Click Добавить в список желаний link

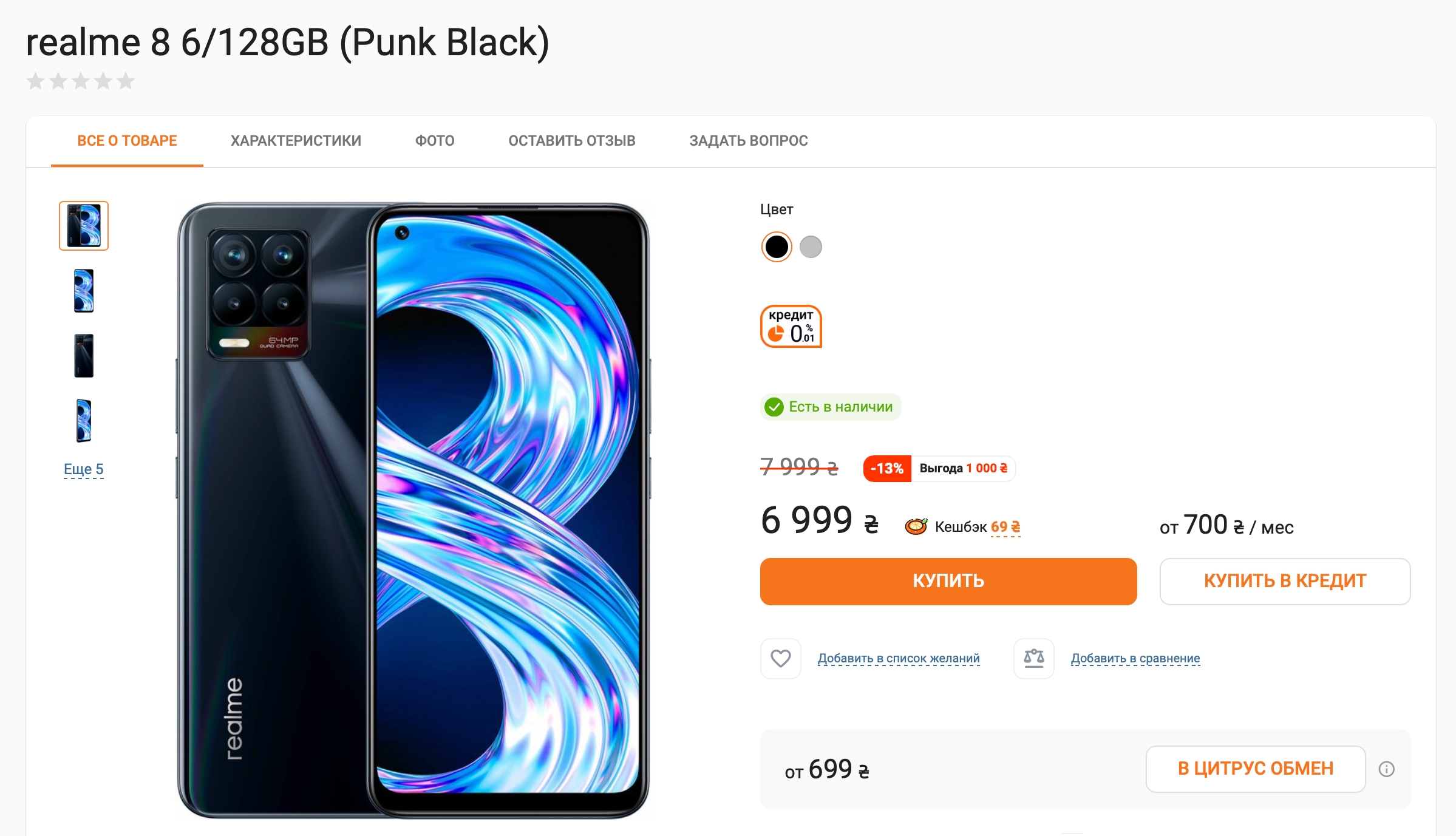(899, 658)
